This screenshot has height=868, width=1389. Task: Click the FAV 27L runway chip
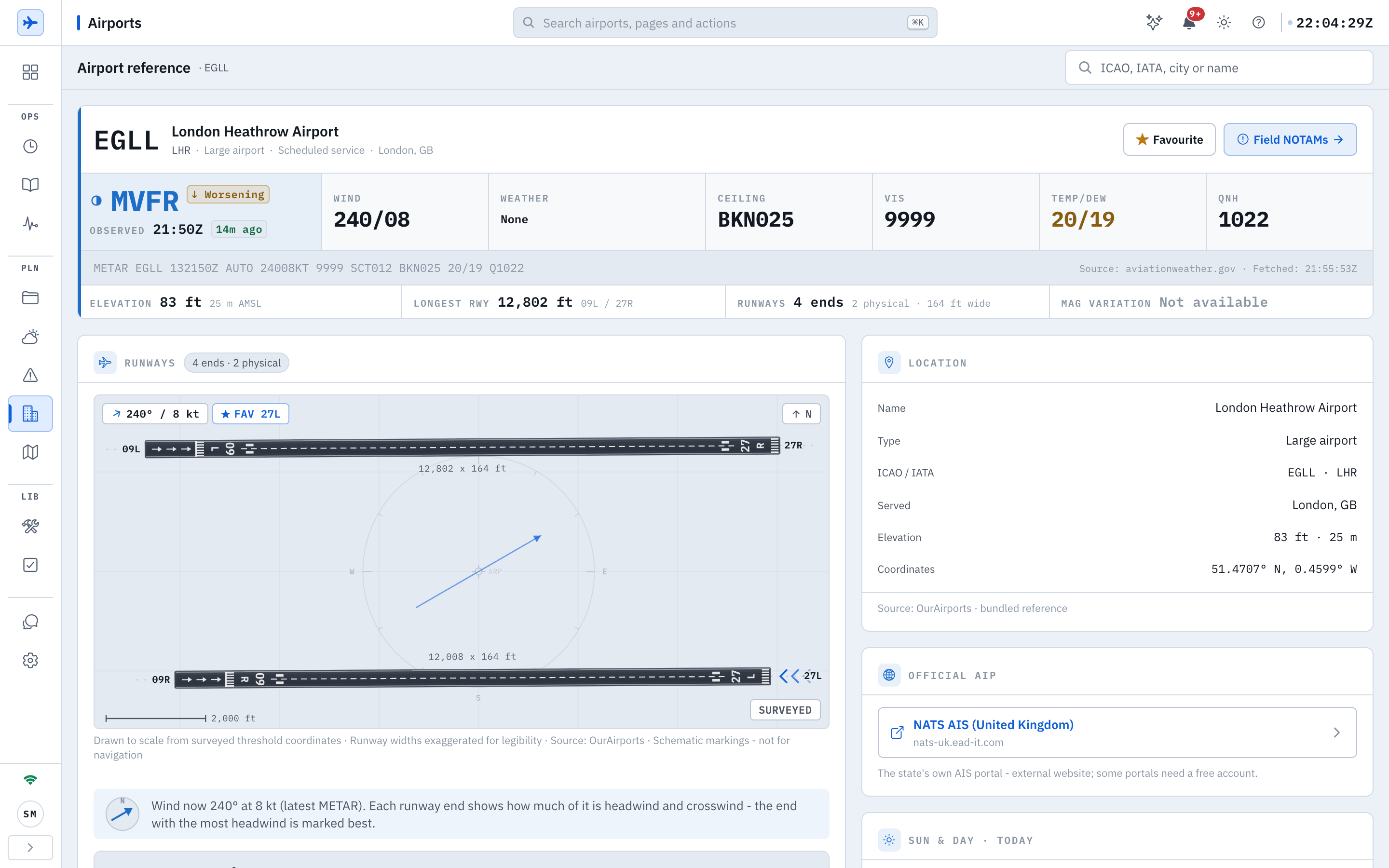click(251, 414)
